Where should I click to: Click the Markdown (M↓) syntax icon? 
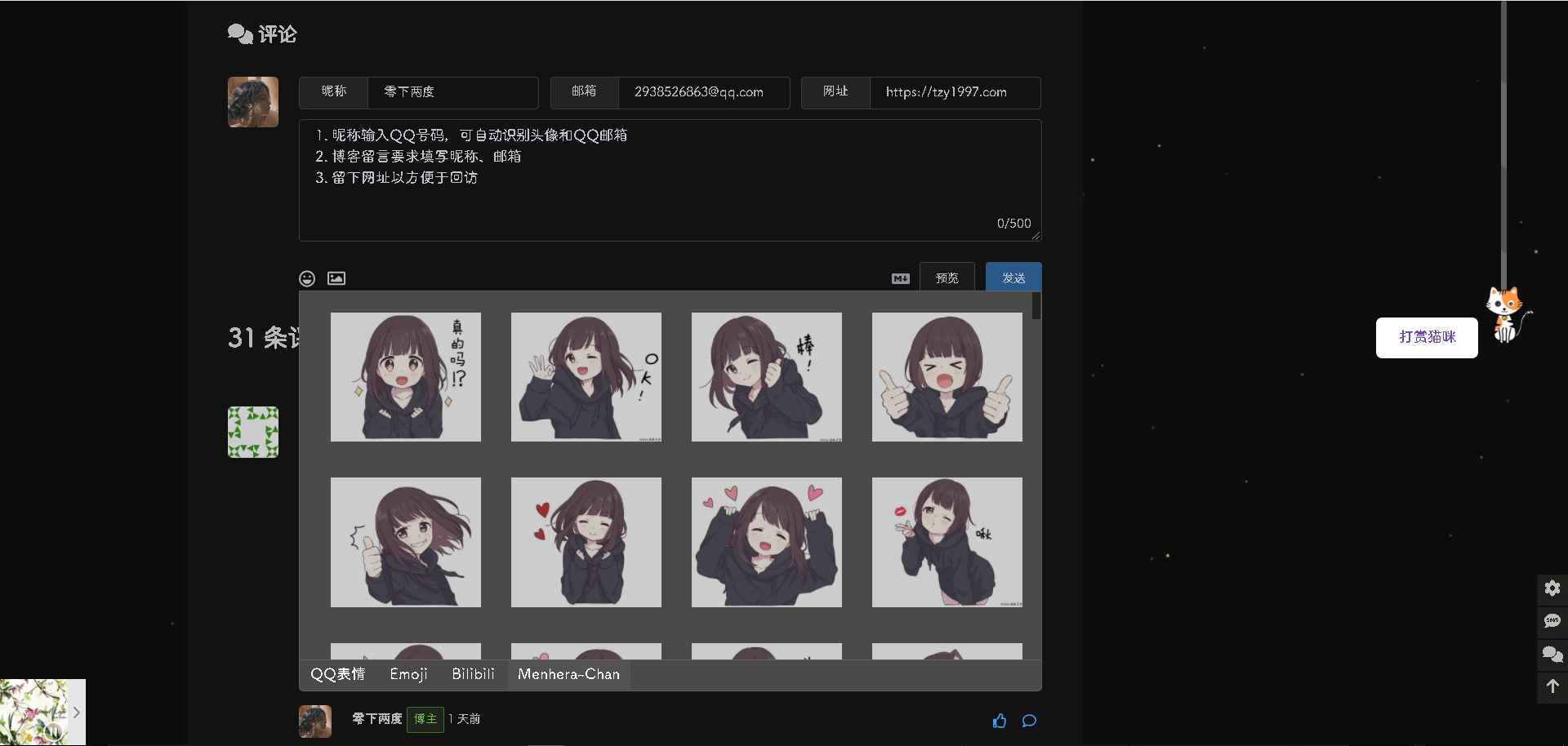900,278
